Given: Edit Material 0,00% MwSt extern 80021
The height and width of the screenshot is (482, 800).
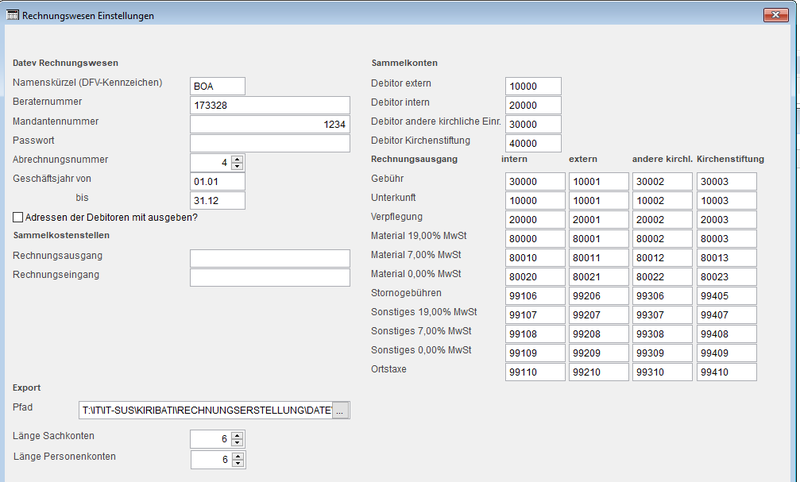Looking at the screenshot, I should (598, 277).
